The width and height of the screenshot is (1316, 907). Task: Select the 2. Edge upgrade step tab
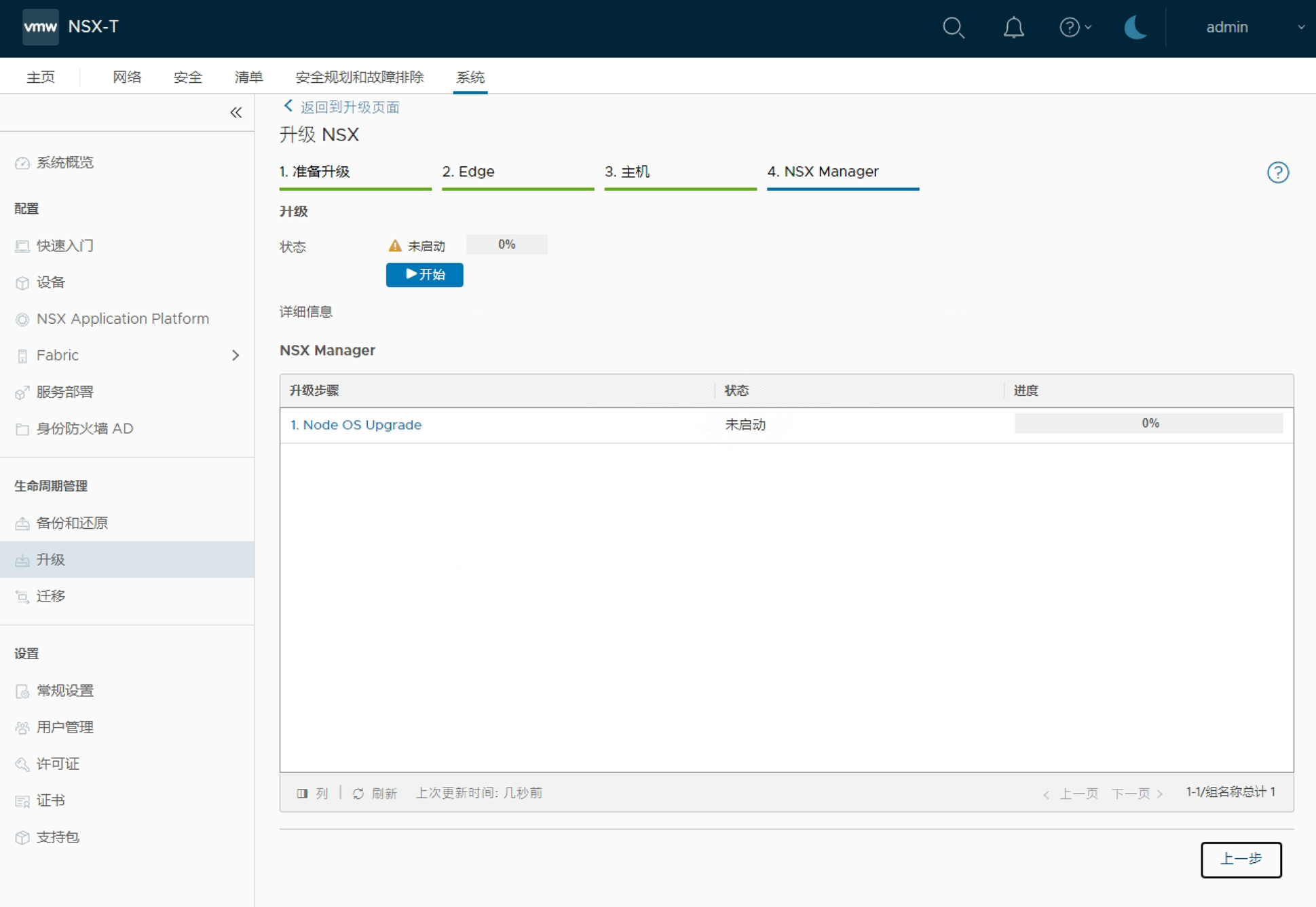point(468,172)
